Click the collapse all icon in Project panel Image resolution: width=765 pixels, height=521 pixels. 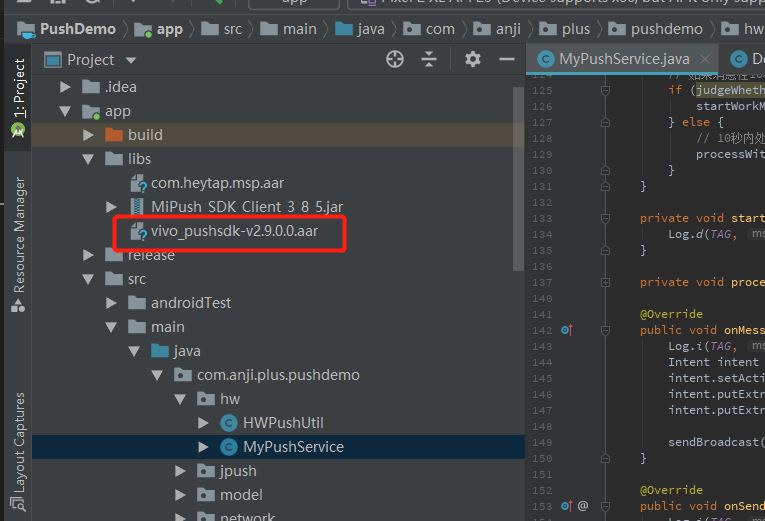click(x=429, y=60)
